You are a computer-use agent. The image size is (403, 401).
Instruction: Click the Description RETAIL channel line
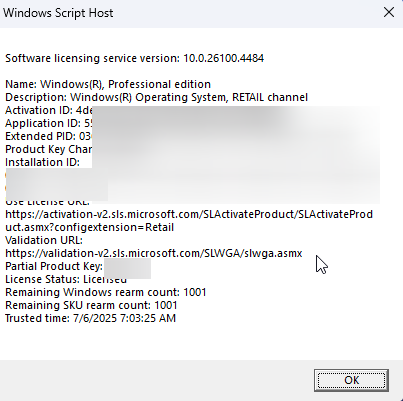click(x=156, y=97)
